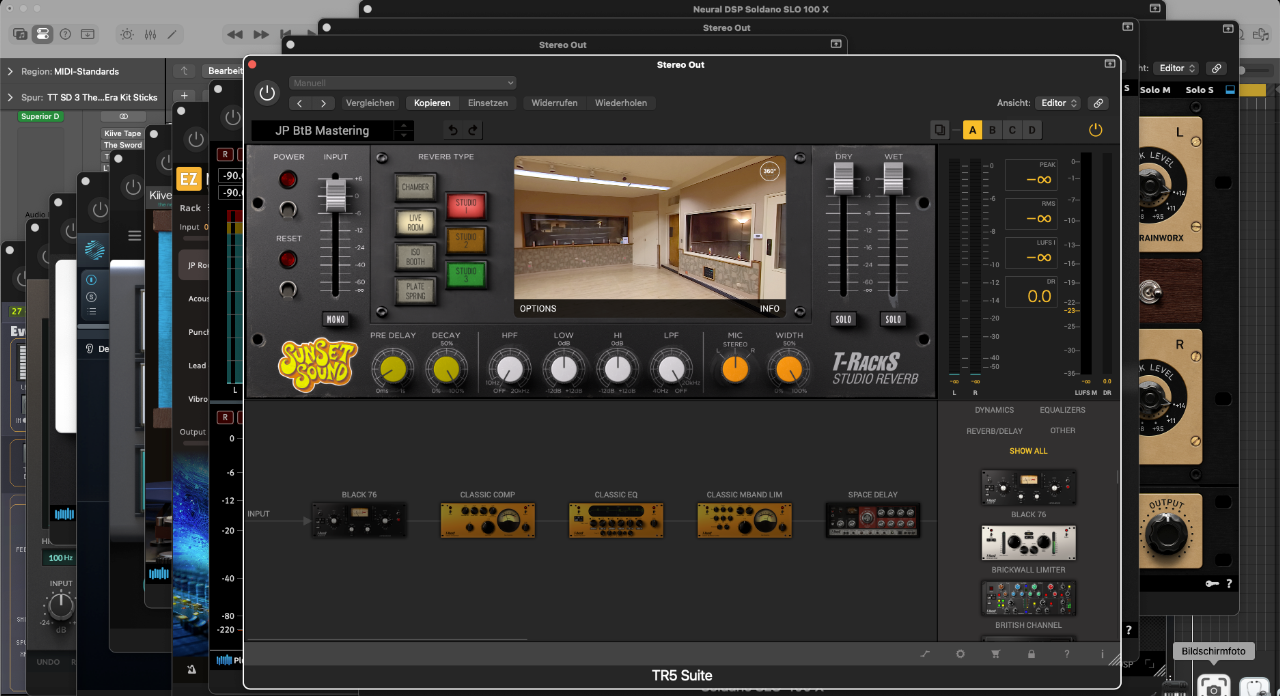Click the help question mark in T-RackS footer
1280x696 pixels.
point(1067,654)
